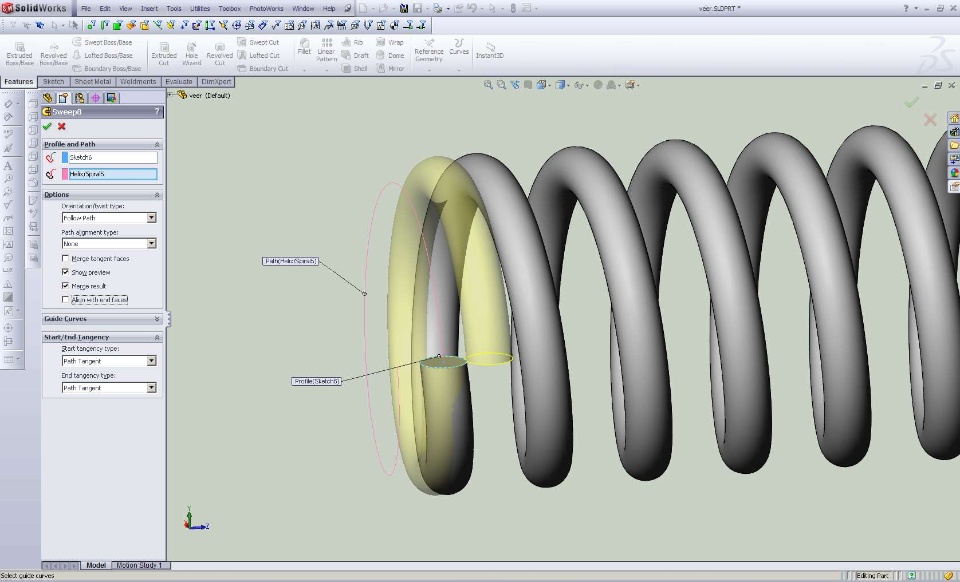The height and width of the screenshot is (582, 960).
Task: Open the Insert menu
Action: tap(149, 8)
